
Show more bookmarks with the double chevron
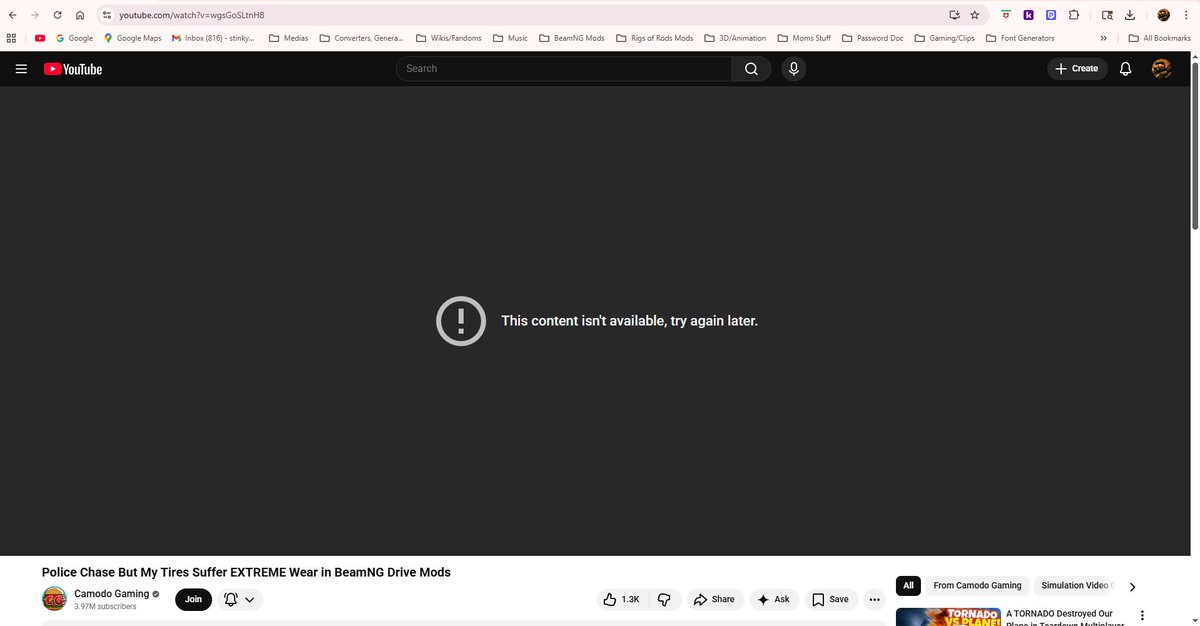[1103, 38]
